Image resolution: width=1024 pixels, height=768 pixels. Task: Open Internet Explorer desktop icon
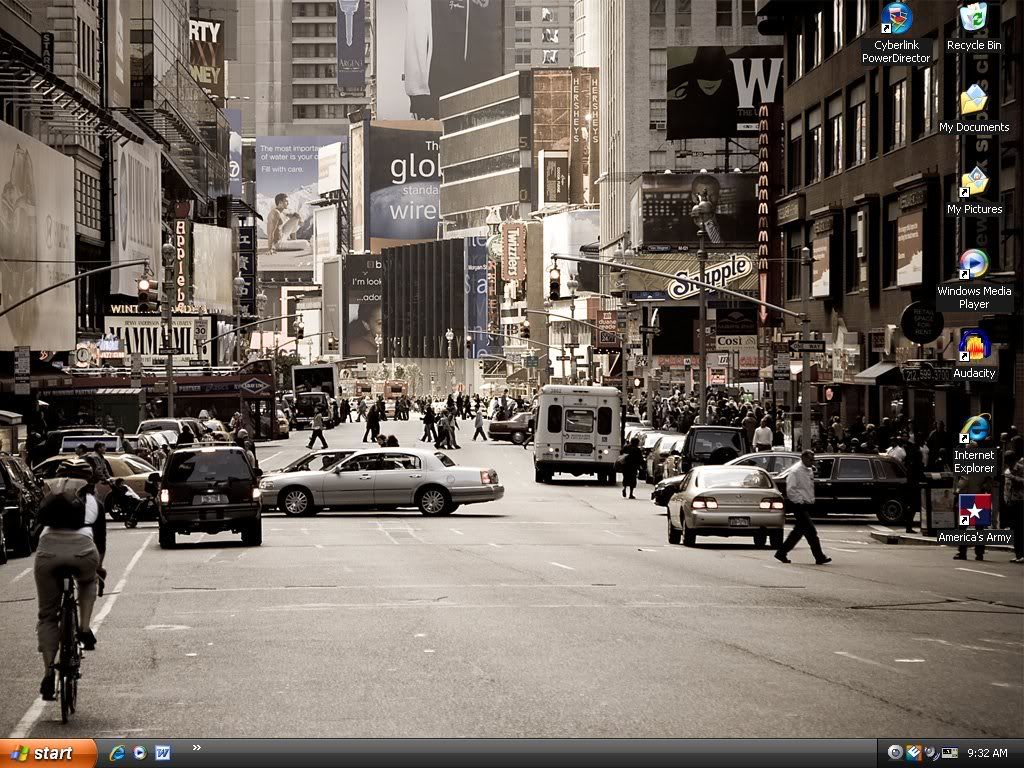974,443
